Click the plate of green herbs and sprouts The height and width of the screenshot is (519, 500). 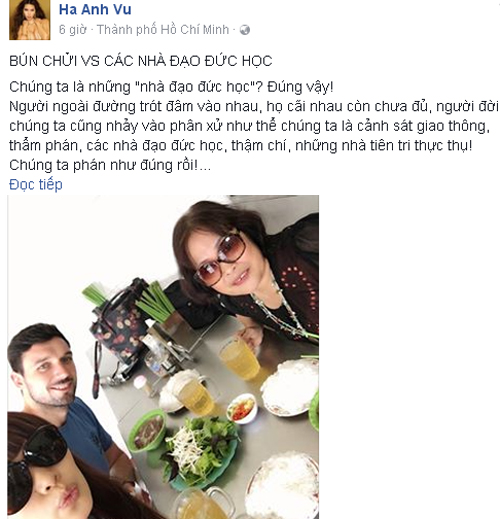[199, 448]
